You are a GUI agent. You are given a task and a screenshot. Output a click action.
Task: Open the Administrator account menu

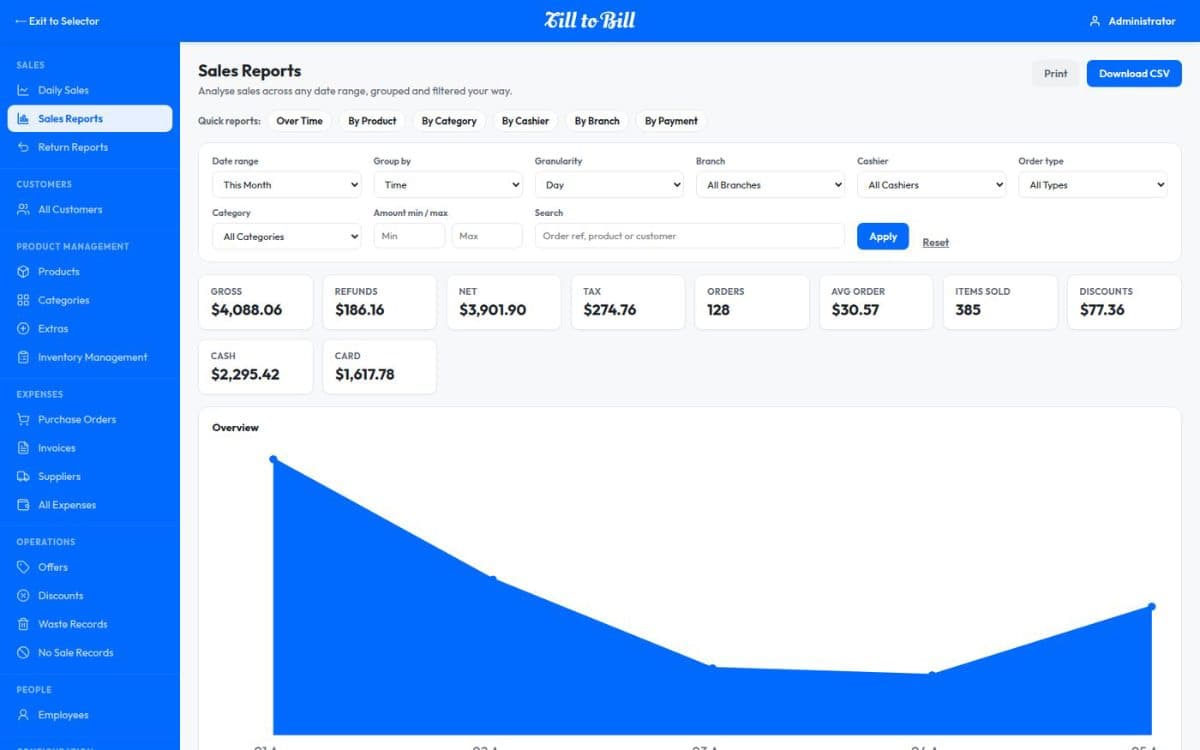coord(1132,21)
